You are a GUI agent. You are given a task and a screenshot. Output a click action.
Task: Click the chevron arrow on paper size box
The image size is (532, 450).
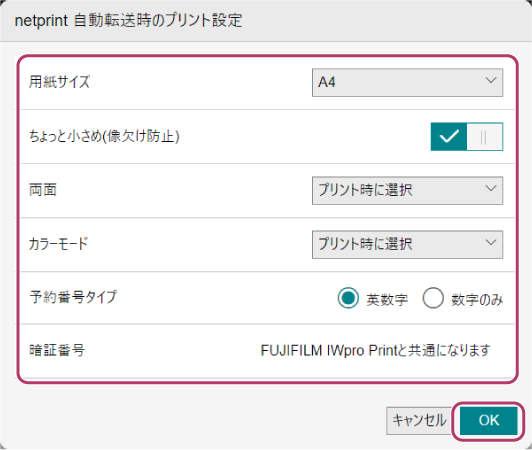pyautogui.click(x=491, y=80)
